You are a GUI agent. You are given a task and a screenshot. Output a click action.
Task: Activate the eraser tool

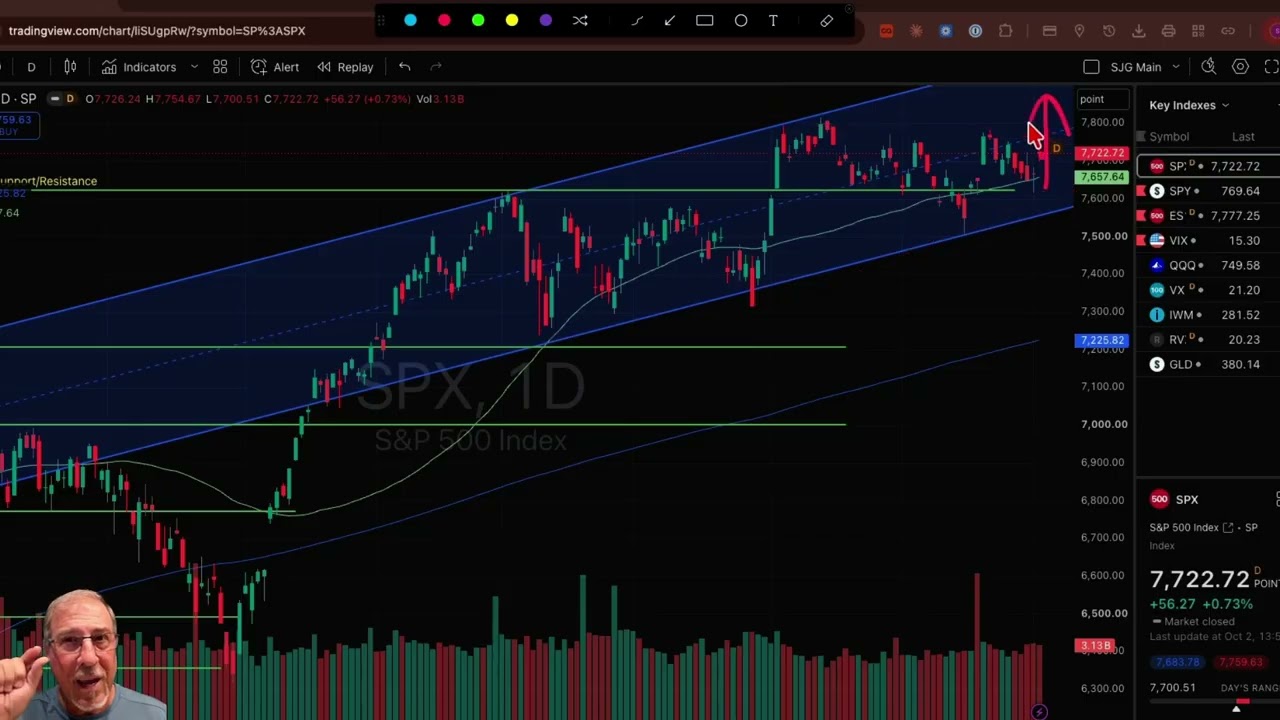pos(827,20)
